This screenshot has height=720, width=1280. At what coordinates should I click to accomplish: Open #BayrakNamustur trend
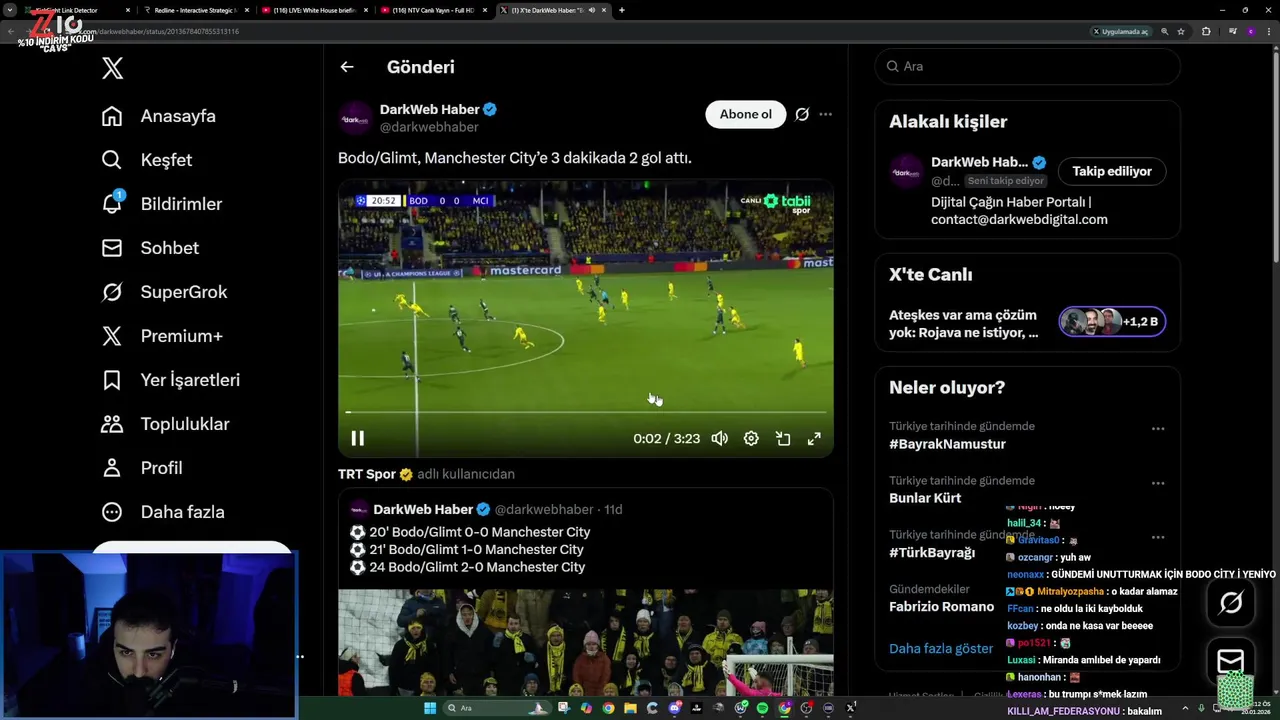click(x=947, y=444)
